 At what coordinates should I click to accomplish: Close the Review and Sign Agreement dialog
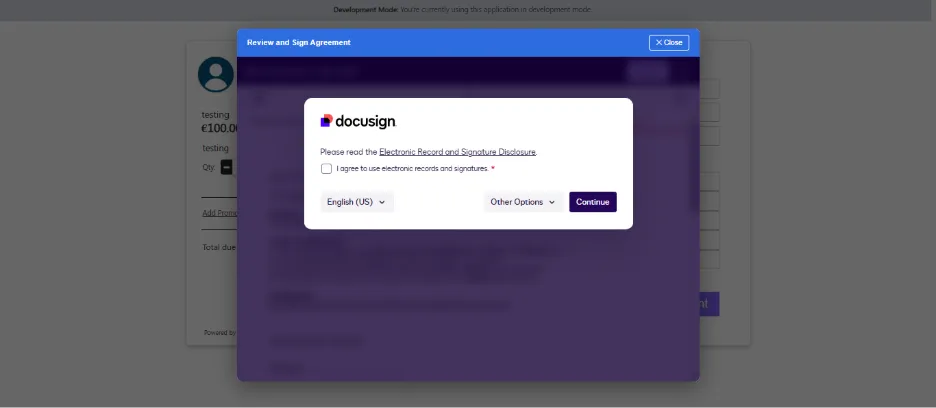click(x=669, y=42)
